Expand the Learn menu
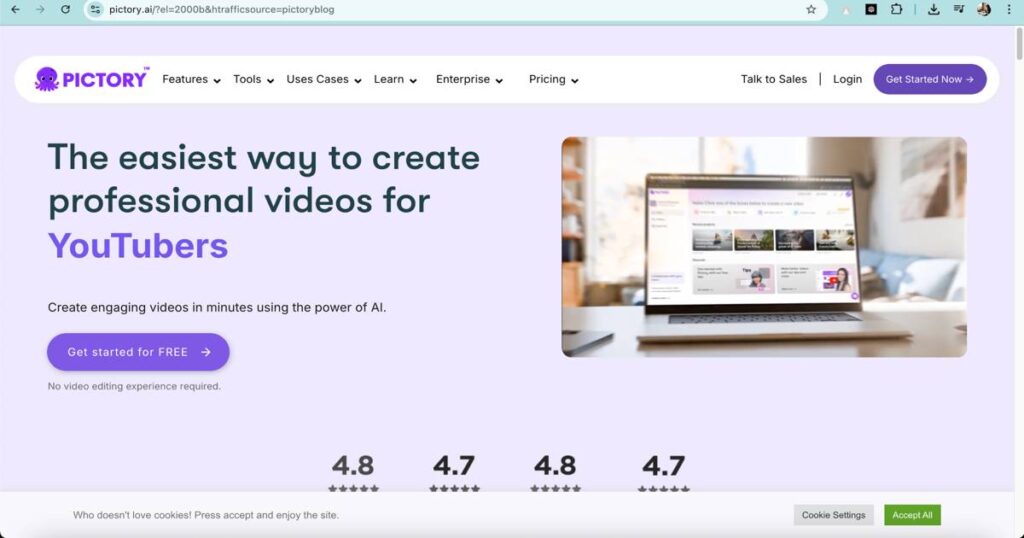 [395, 79]
